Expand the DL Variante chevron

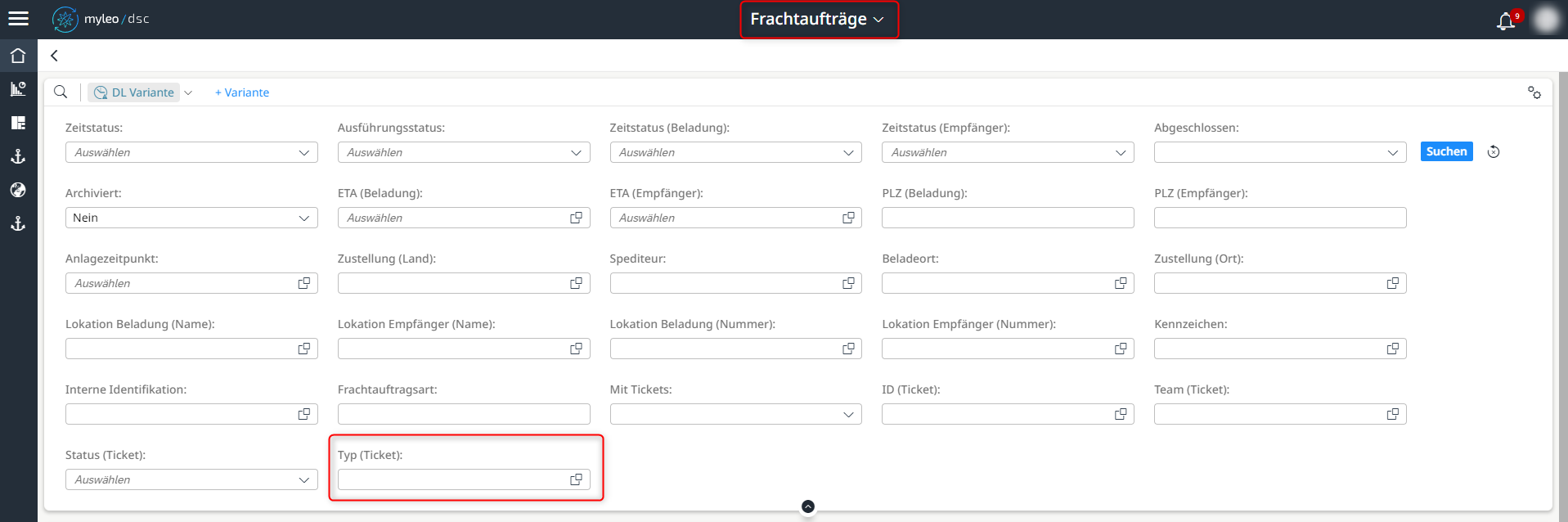(x=188, y=92)
